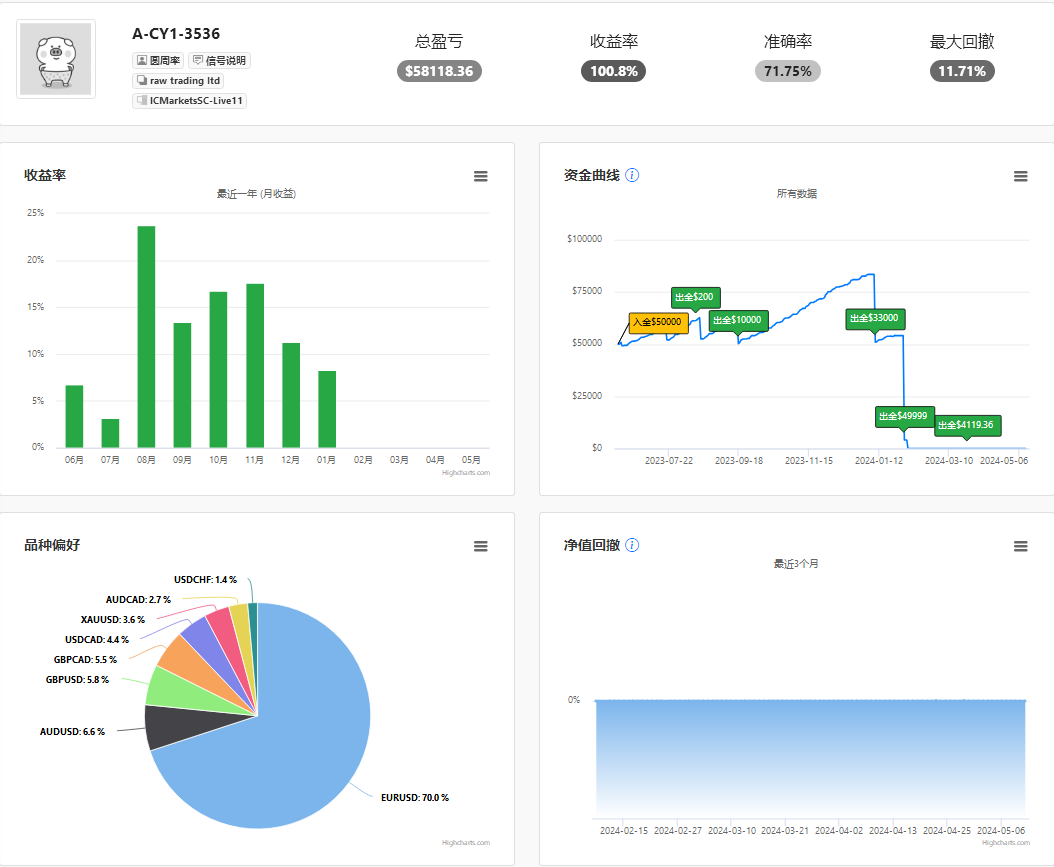1054x867 pixels.
Task: Open the 品种偏好 chart hamburger menu
Action: (481, 546)
